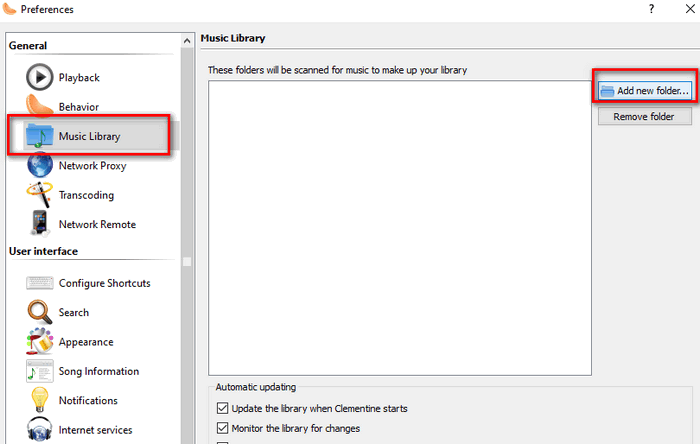Select Music Library in the sidebar
Viewport: 700px width, 444px height.
coord(89,137)
